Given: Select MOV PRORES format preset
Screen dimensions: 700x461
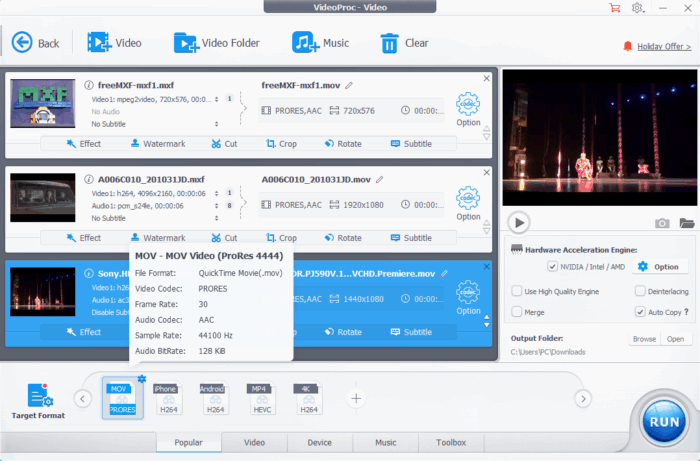Looking at the screenshot, I should pyautogui.click(x=122, y=399).
